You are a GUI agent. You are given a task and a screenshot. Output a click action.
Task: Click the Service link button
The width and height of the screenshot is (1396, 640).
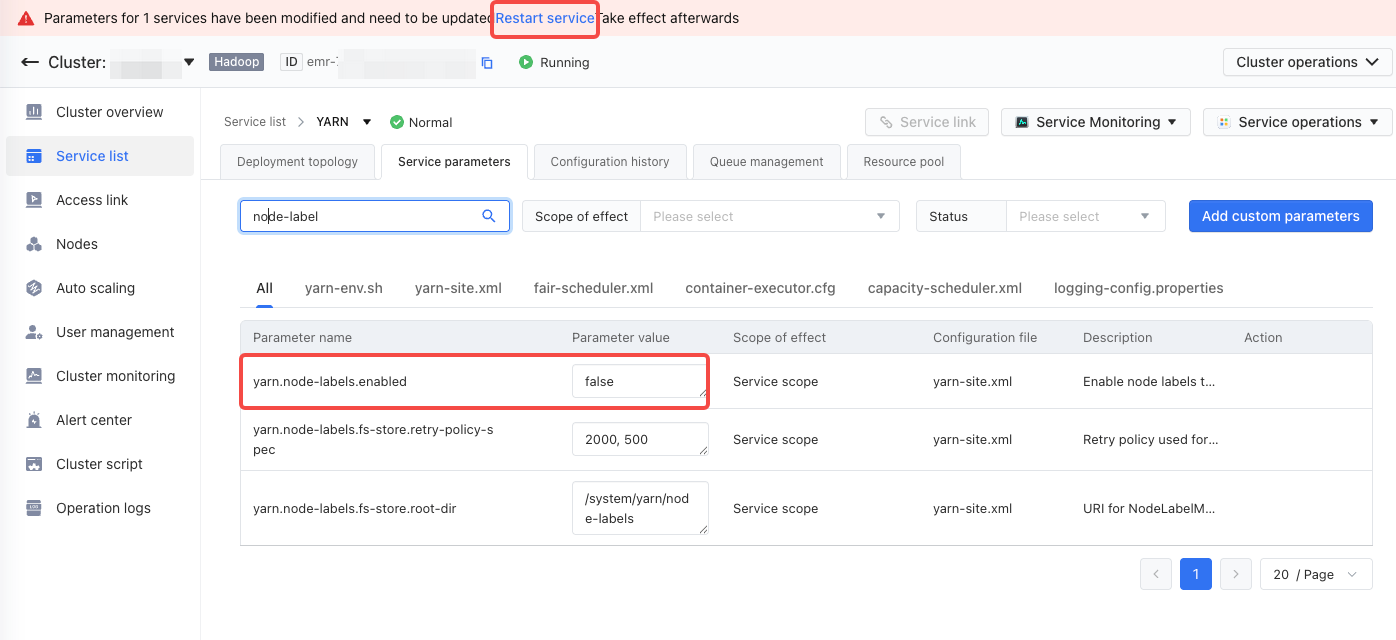pyautogui.click(x=927, y=122)
